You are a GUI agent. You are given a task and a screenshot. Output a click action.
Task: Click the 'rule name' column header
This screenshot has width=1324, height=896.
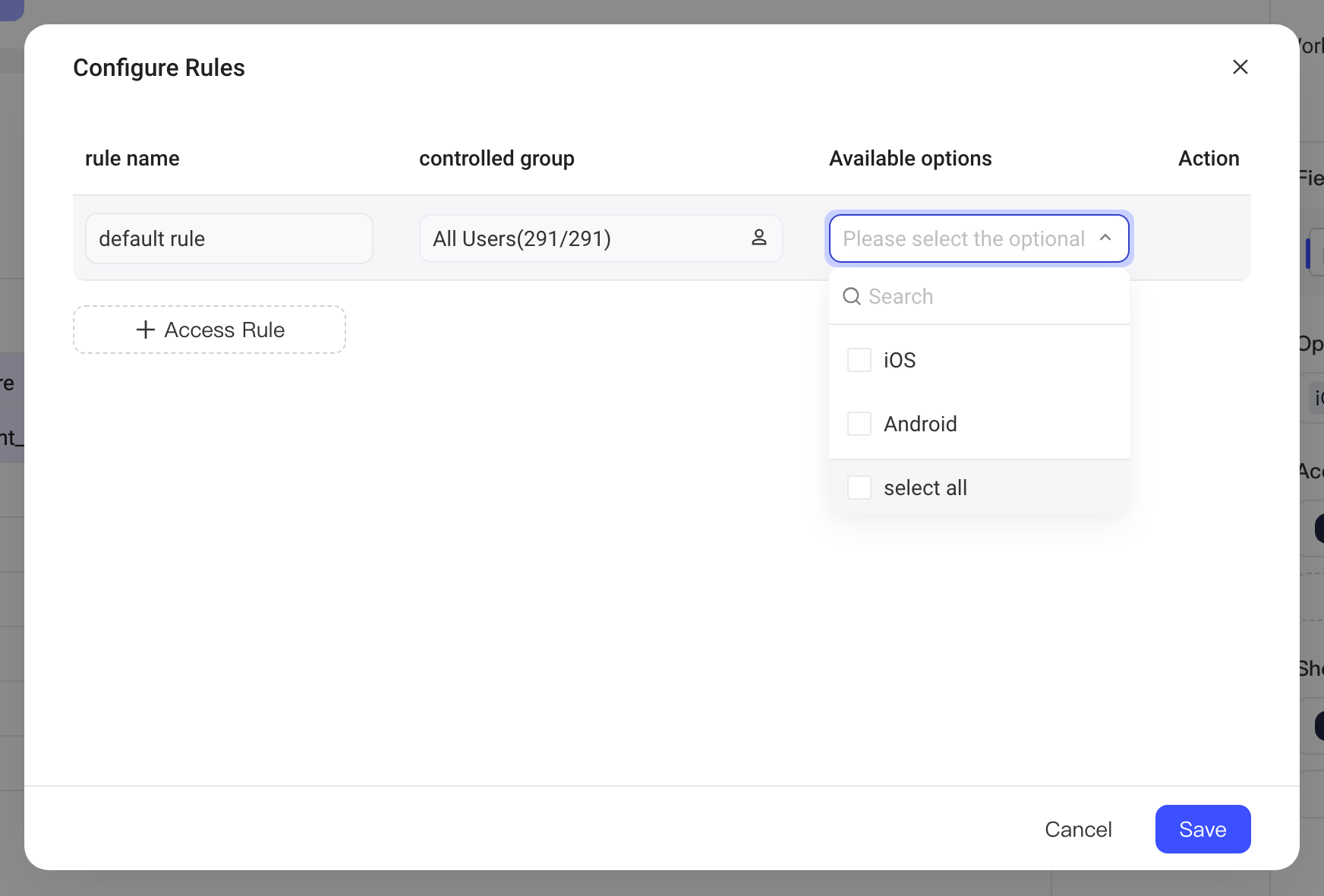[x=132, y=158]
